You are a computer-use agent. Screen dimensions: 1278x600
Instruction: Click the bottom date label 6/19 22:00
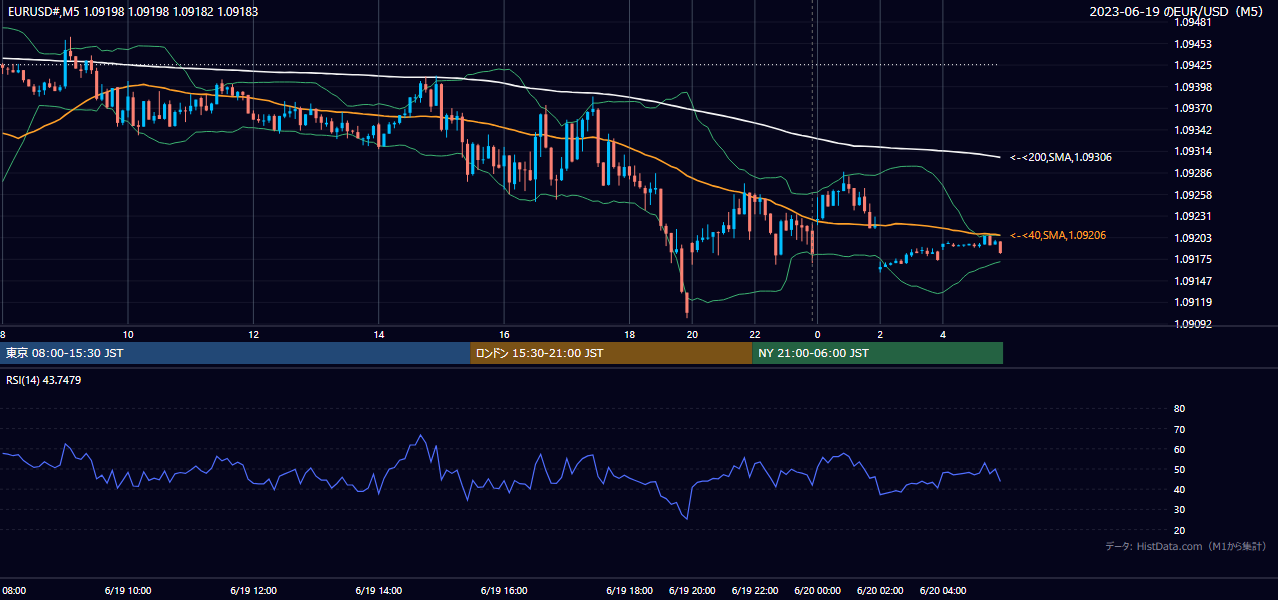click(x=755, y=591)
